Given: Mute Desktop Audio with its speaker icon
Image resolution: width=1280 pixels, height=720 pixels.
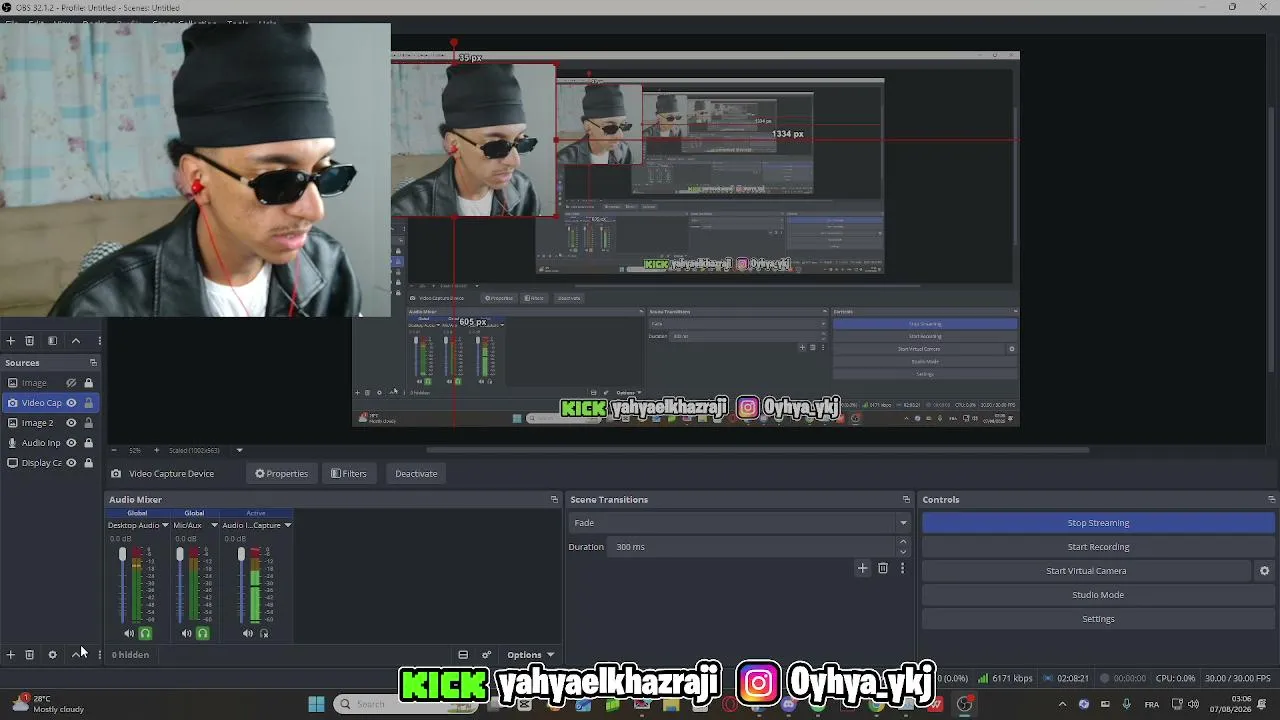Looking at the screenshot, I should pyautogui.click(x=129, y=633).
